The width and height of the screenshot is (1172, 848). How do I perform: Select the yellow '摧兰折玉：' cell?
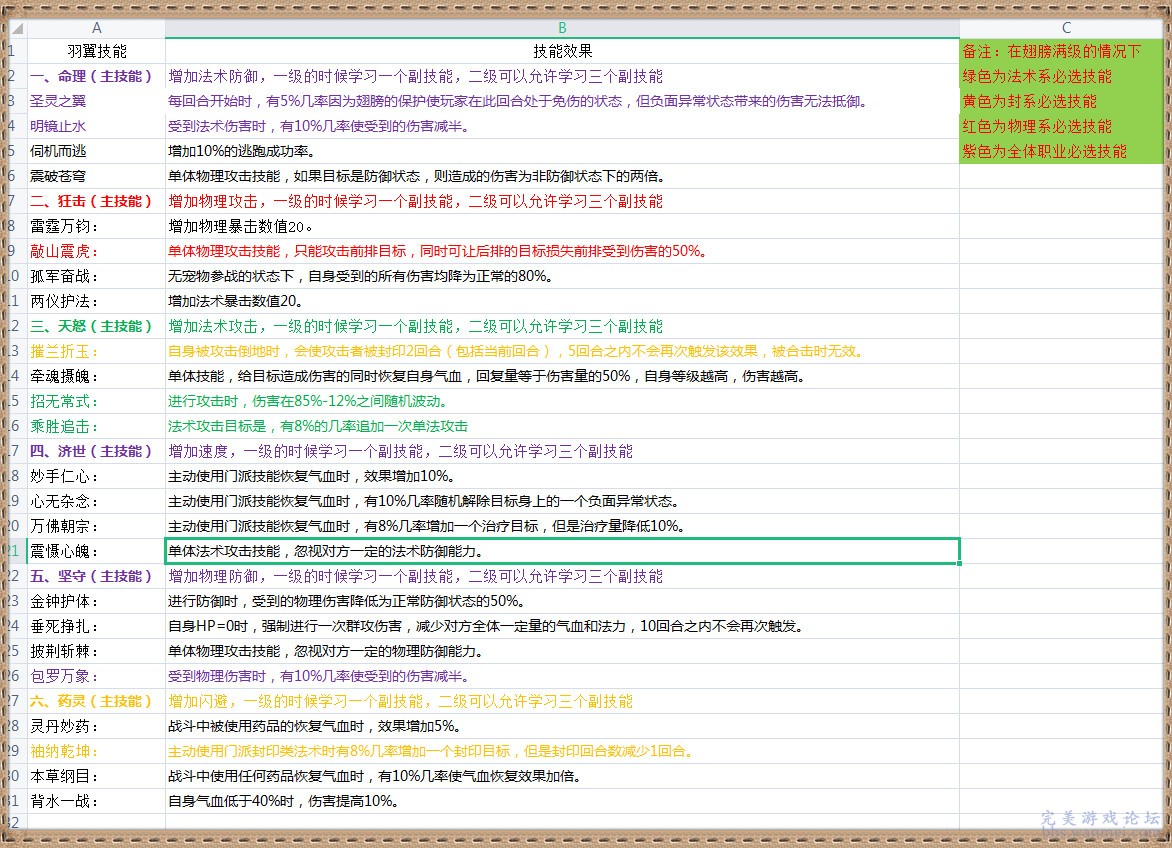point(96,351)
